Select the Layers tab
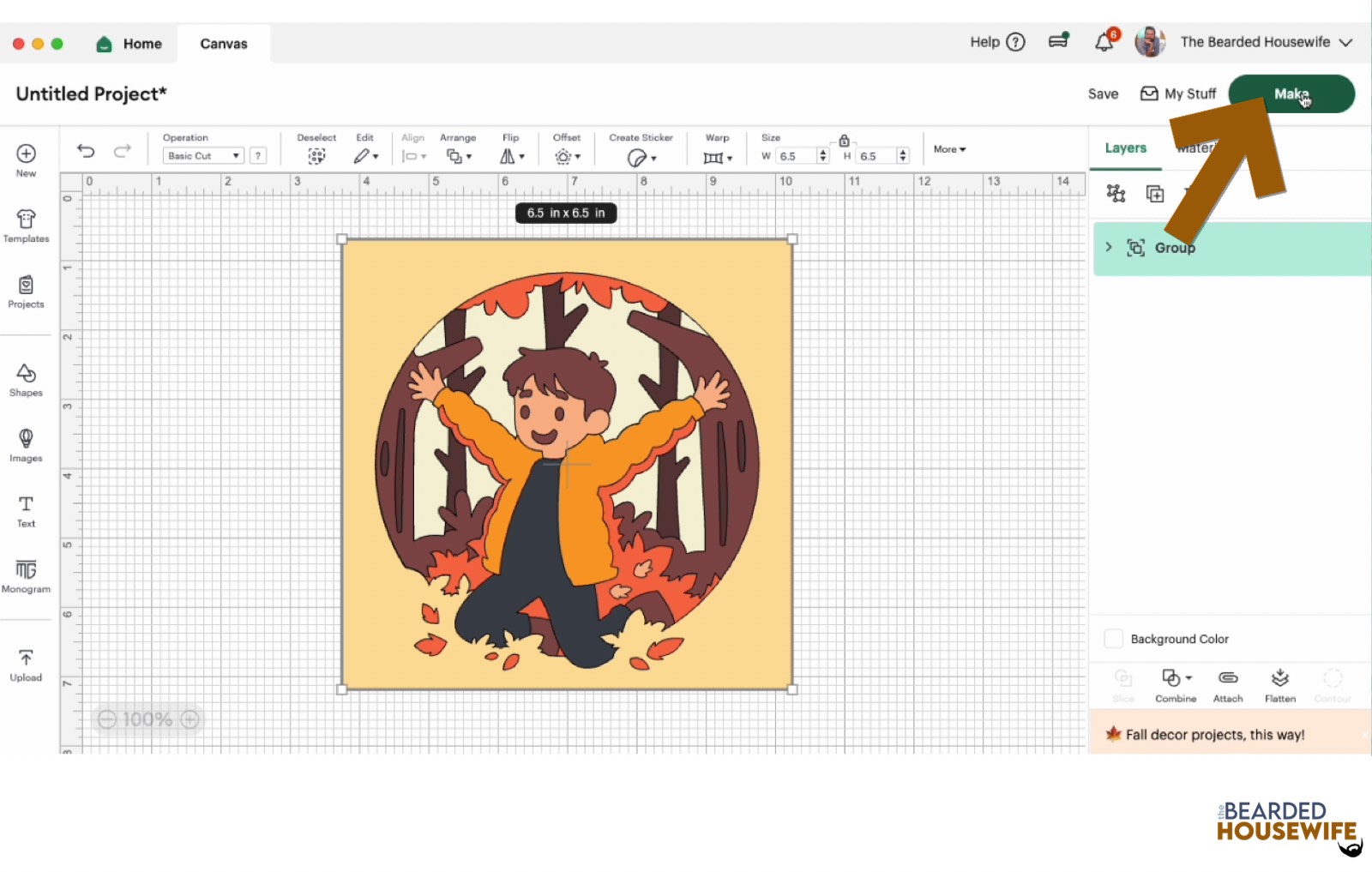Screen dimensions: 1372x872 click(1125, 147)
